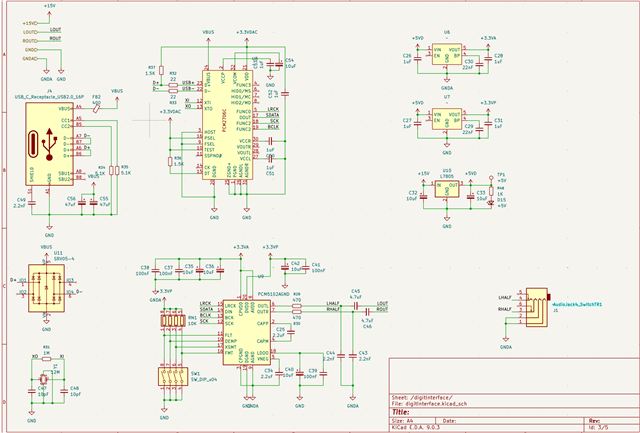This screenshot has height=433, width=640.
Task: Select the R35 5.1K resistor
Action: click(118, 170)
